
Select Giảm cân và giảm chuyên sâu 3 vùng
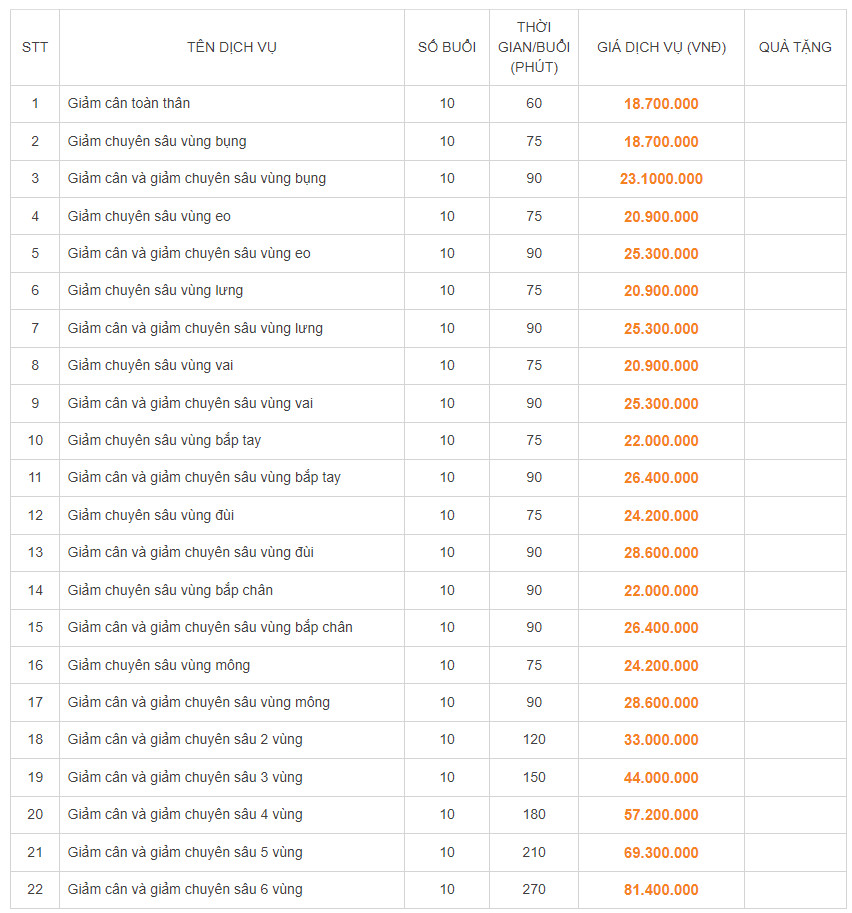coord(185,777)
